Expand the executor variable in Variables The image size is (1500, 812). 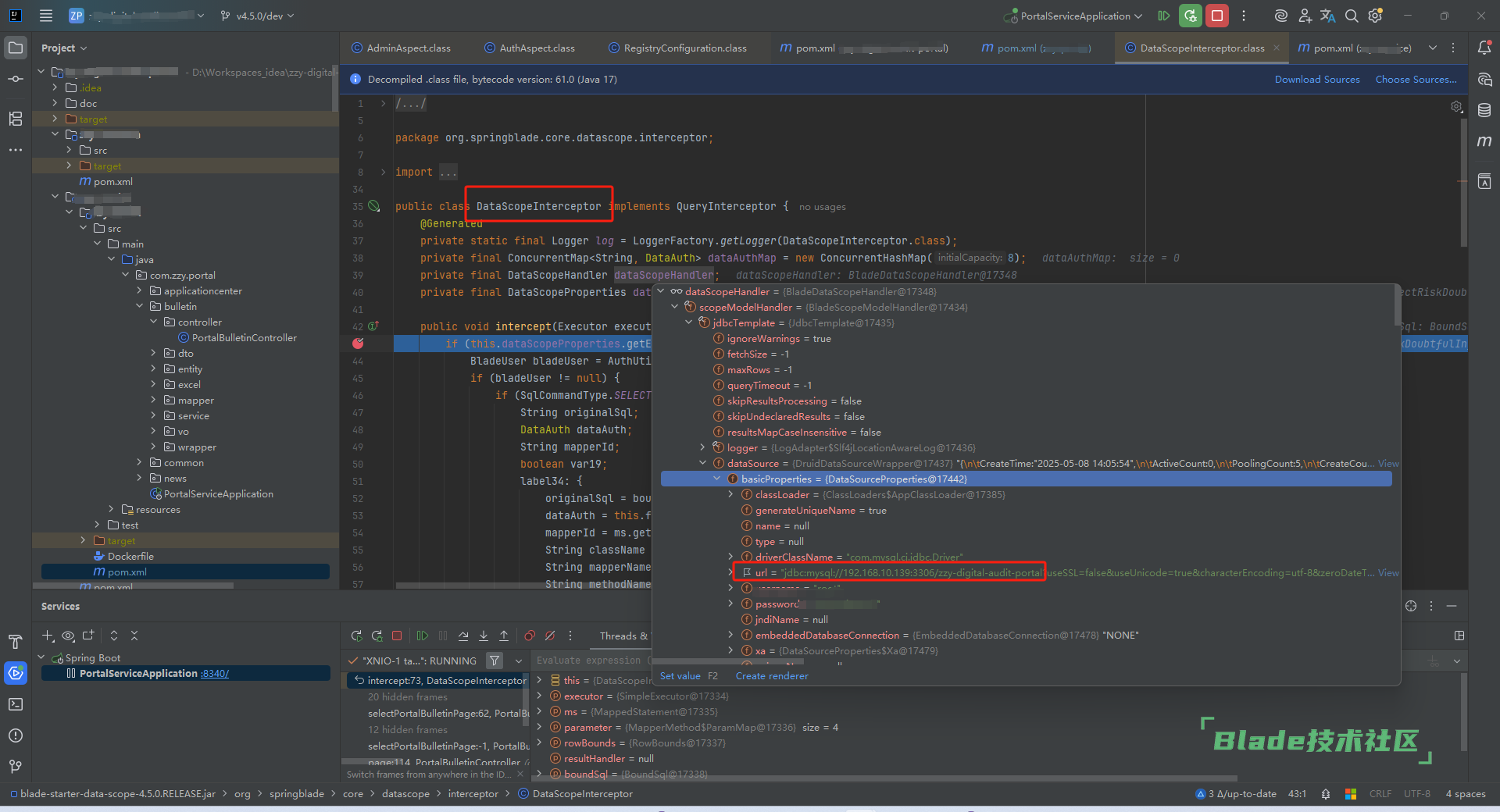(x=539, y=696)
